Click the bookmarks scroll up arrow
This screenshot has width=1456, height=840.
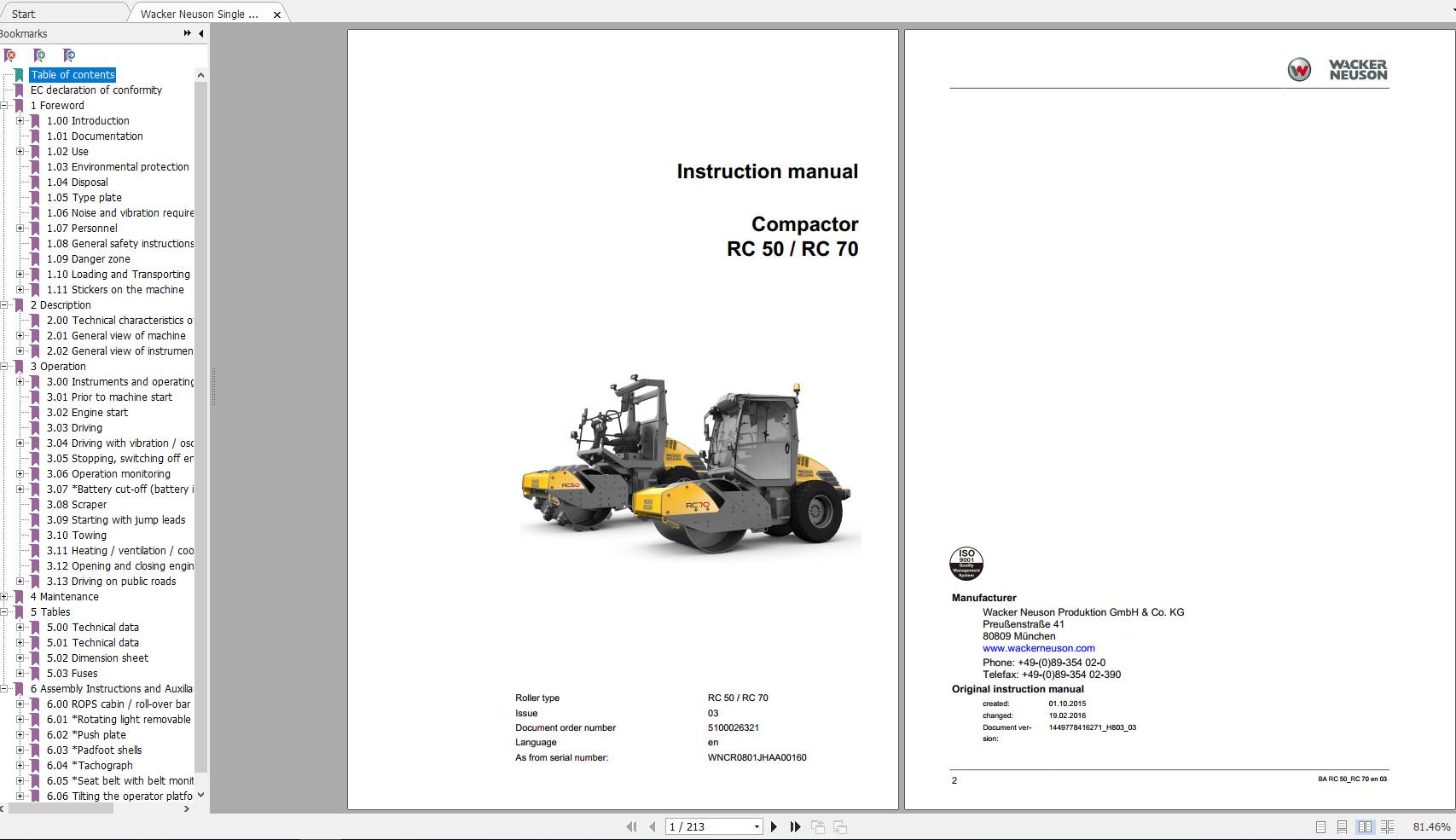(x=200, y=75)
